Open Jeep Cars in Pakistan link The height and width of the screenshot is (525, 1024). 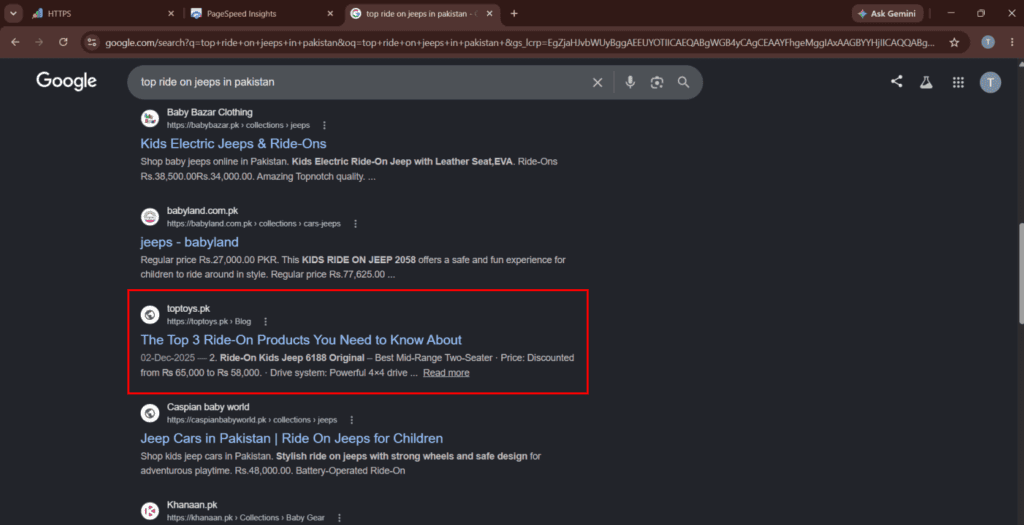pyautogui.click(x=291, y=438)
